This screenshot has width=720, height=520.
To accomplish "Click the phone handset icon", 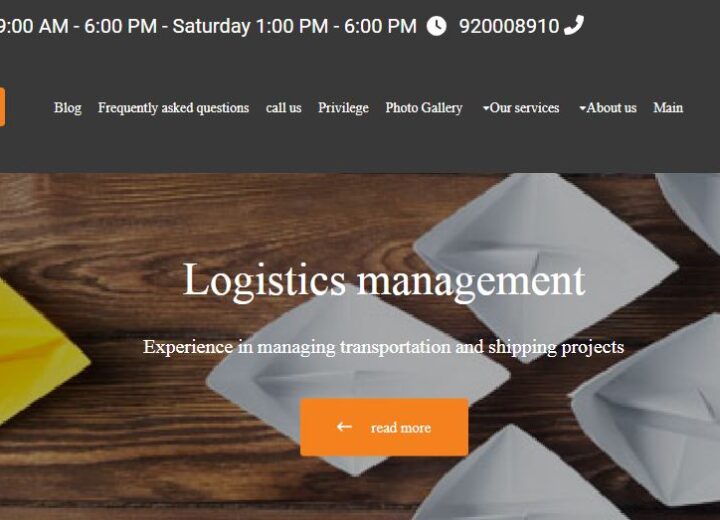I will click(x=574, y=25).
